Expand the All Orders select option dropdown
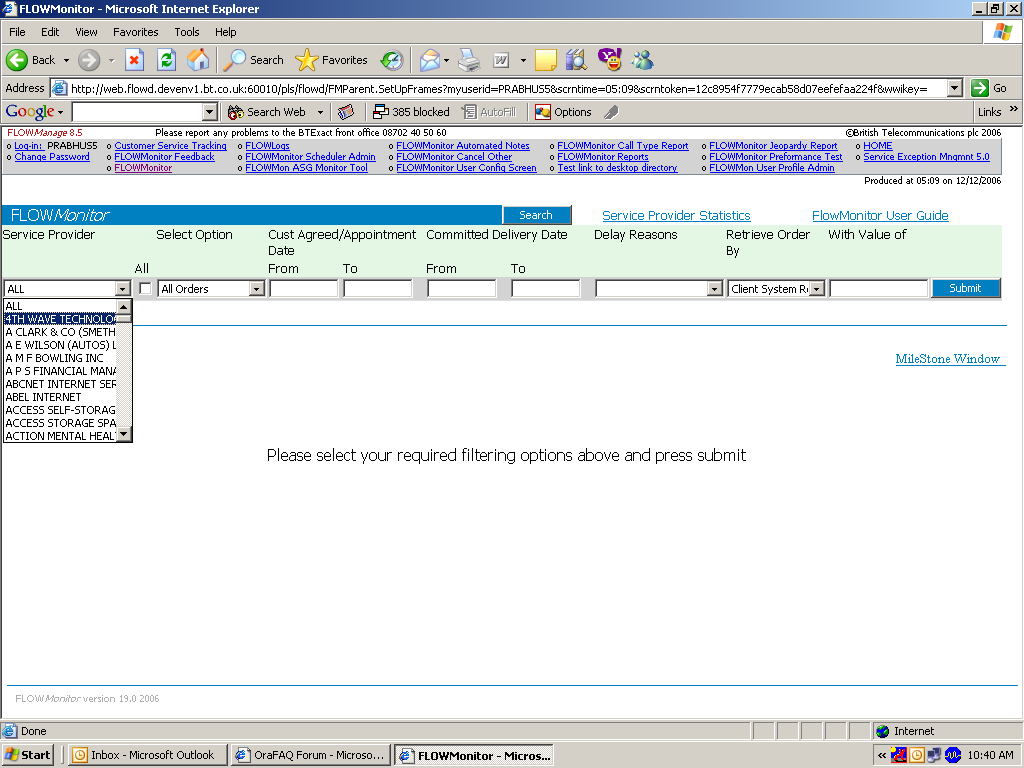 click(257, 289)
